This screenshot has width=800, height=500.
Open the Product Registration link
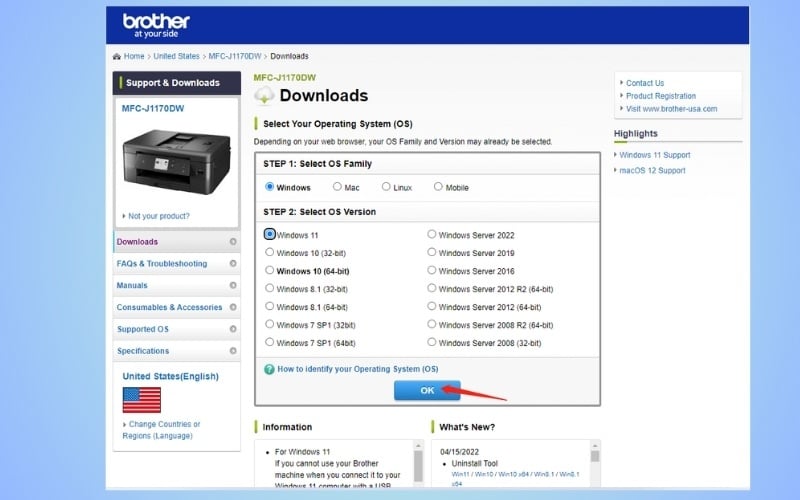point(660,96)
